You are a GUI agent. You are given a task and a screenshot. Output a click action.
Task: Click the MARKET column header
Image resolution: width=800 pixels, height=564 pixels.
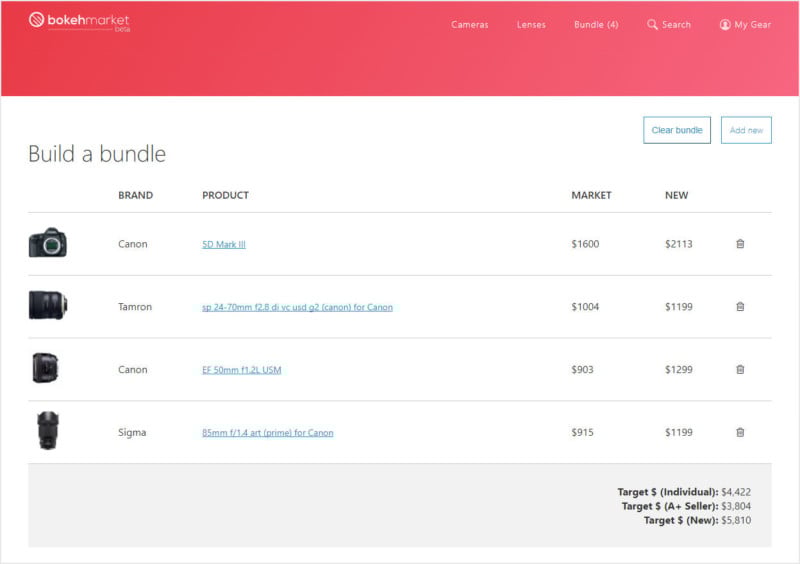591,195
